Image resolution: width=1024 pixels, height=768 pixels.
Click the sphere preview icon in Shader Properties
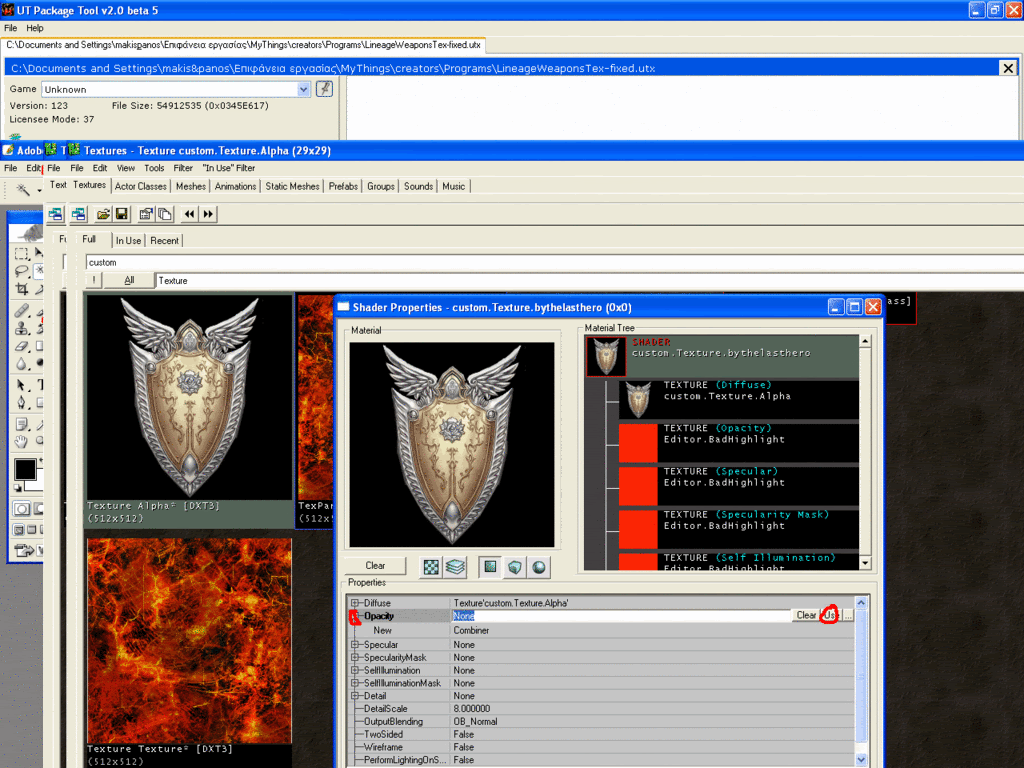(539, 567)
